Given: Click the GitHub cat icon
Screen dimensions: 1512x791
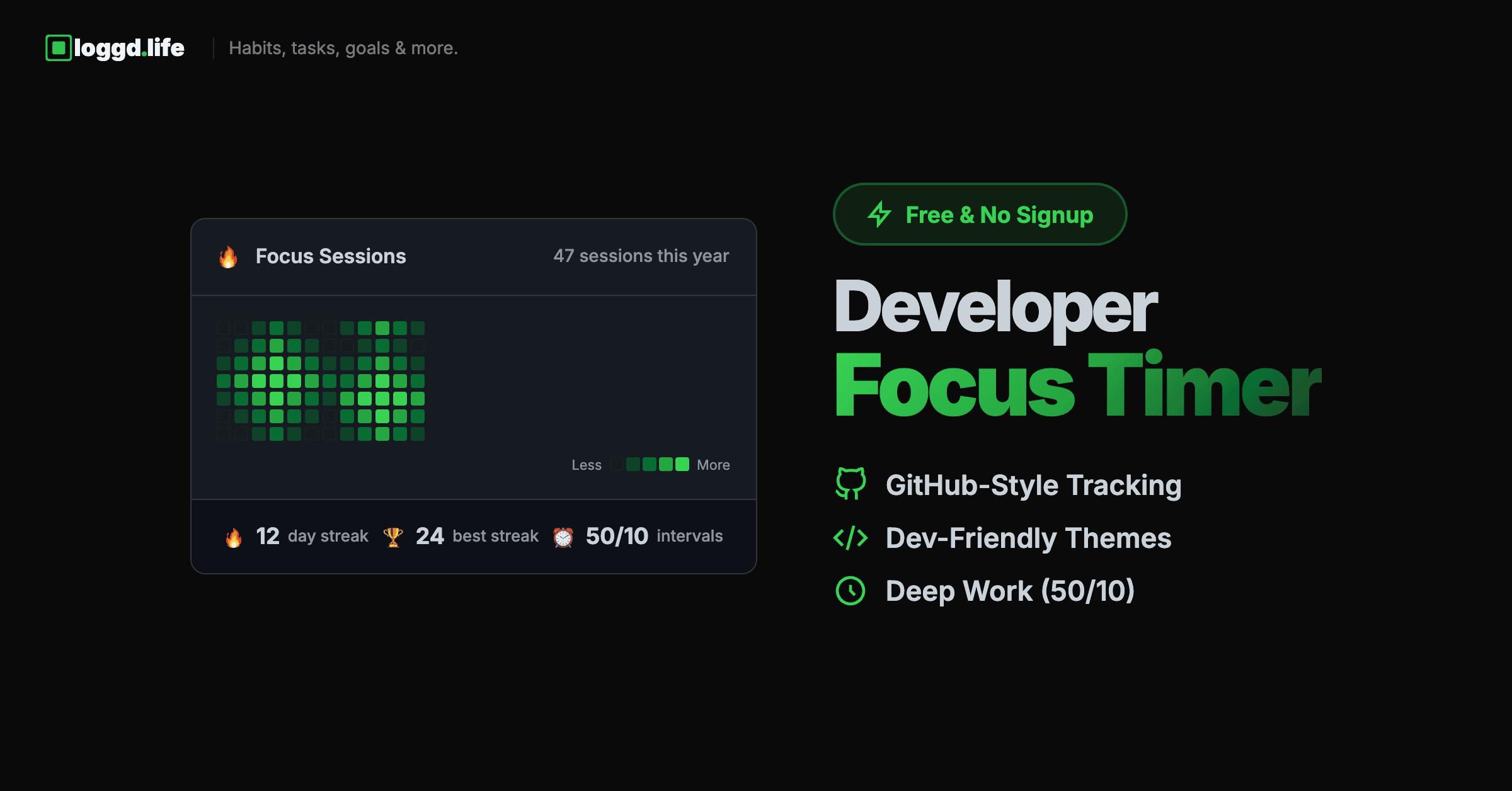Looking at the screenshot, I should (x=850, y=484).
